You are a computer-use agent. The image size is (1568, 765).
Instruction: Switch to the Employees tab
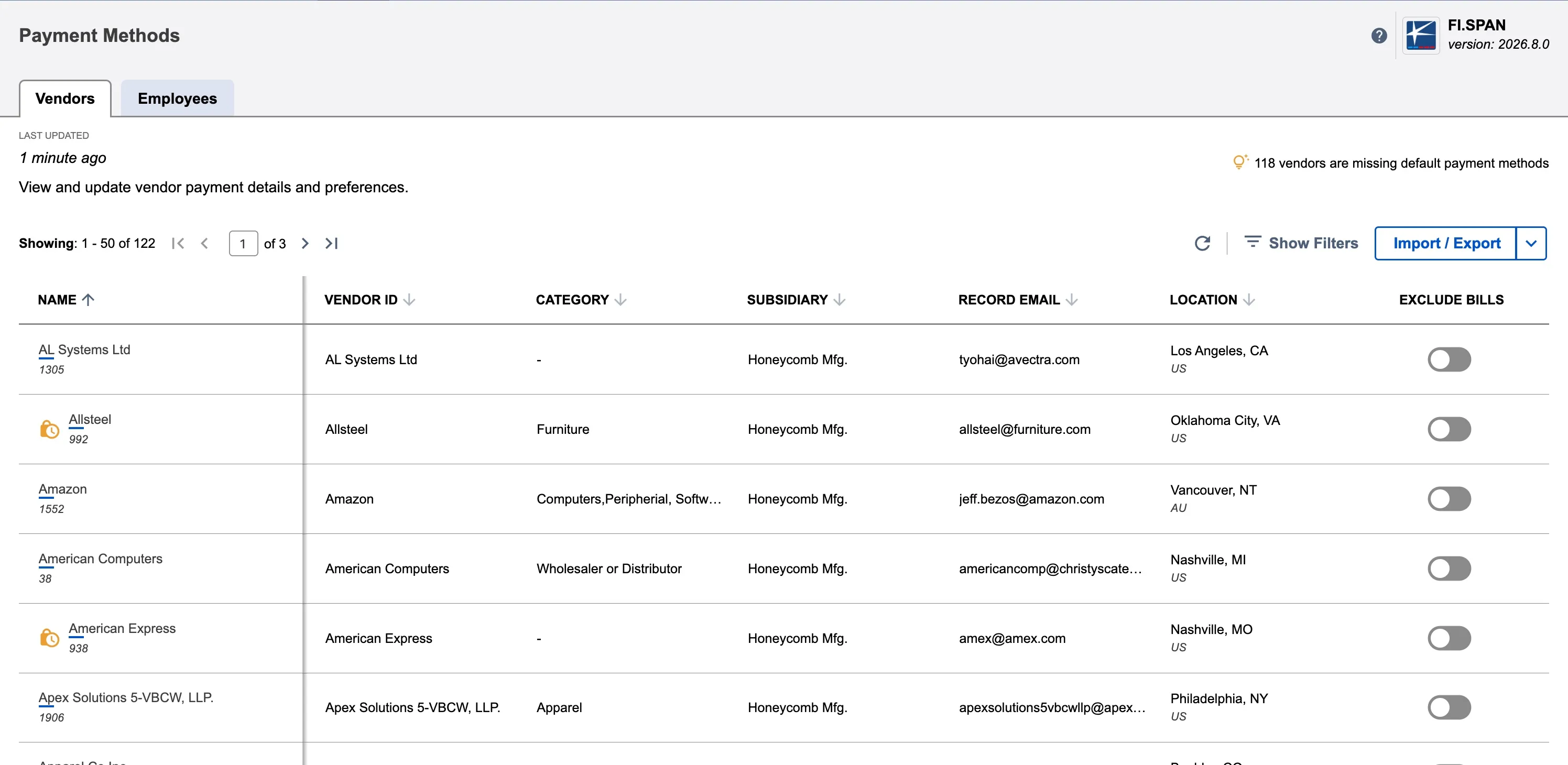point(177,99)
